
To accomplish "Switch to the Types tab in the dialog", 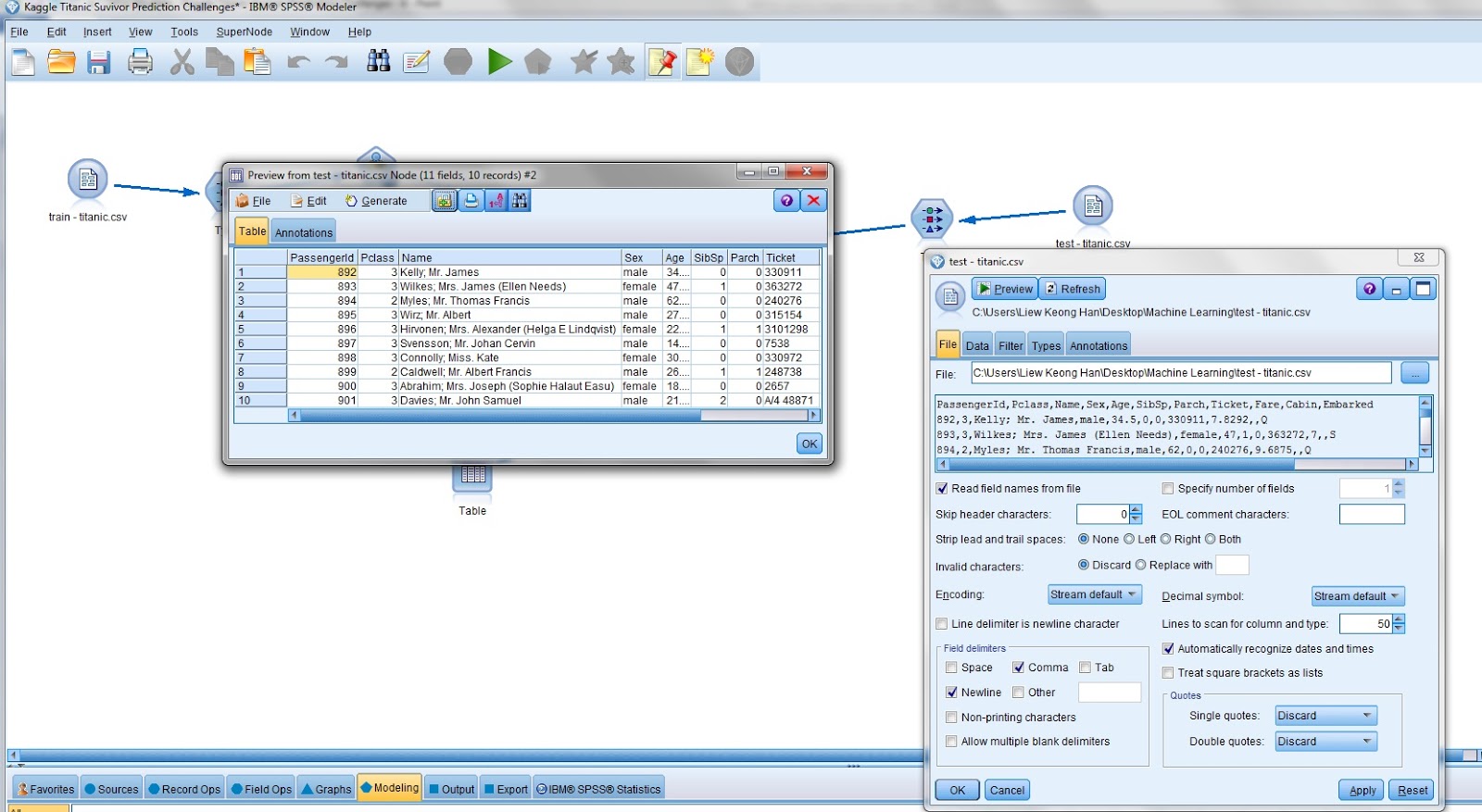I will [1046, 345].
